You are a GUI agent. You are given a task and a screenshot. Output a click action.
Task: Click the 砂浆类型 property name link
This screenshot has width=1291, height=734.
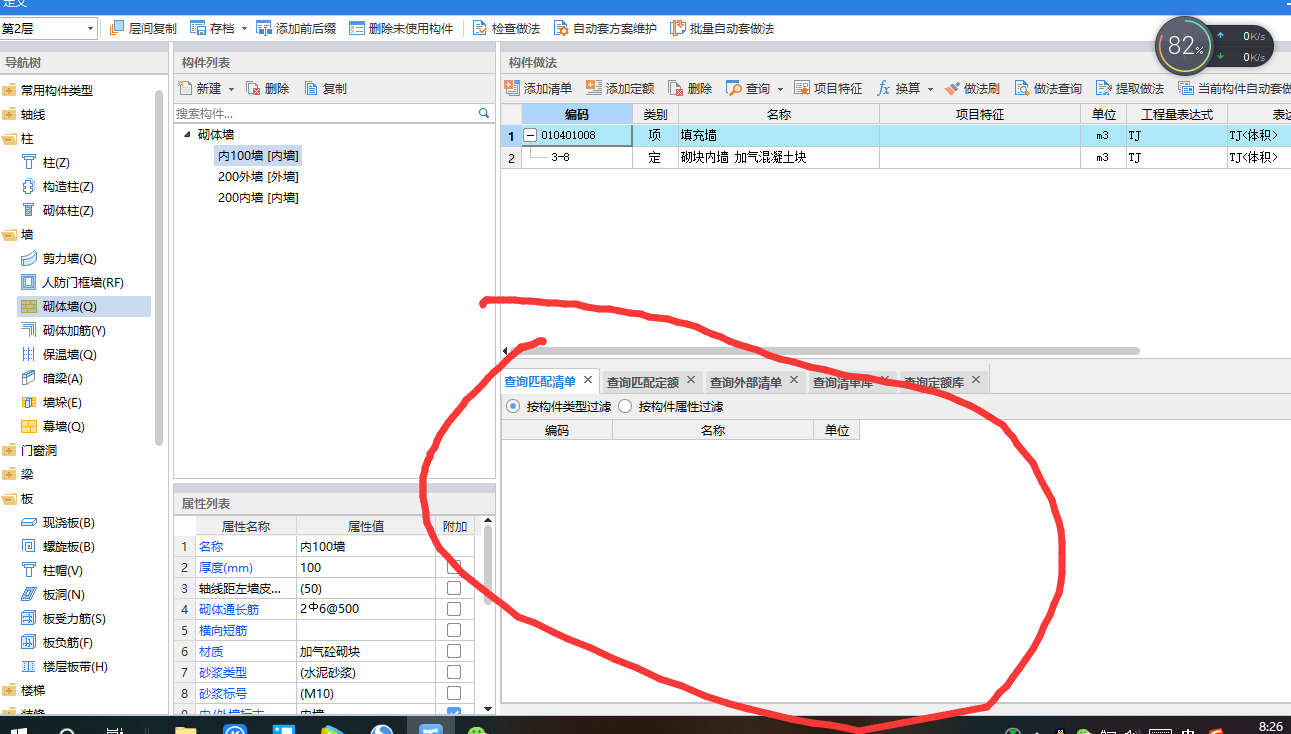(223, 672)
